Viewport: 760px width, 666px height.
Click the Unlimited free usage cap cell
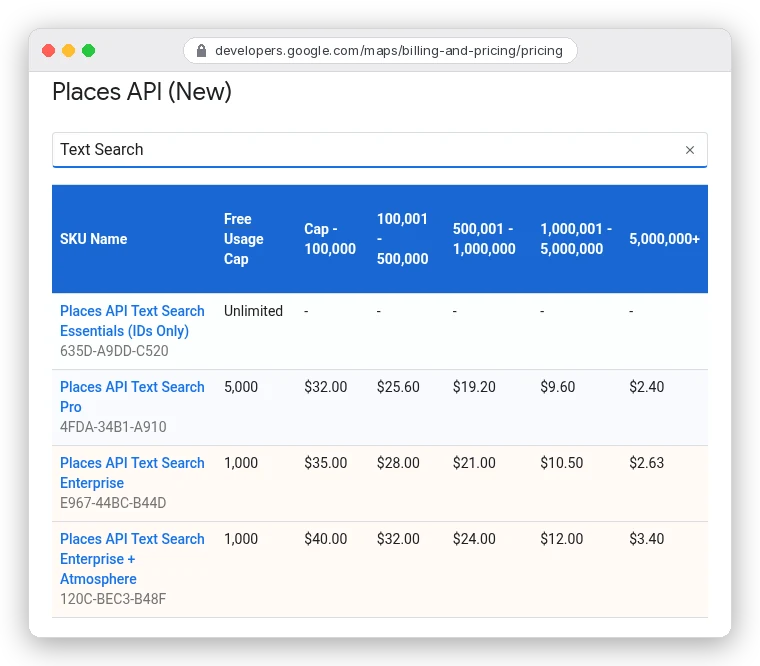(253, 311)
